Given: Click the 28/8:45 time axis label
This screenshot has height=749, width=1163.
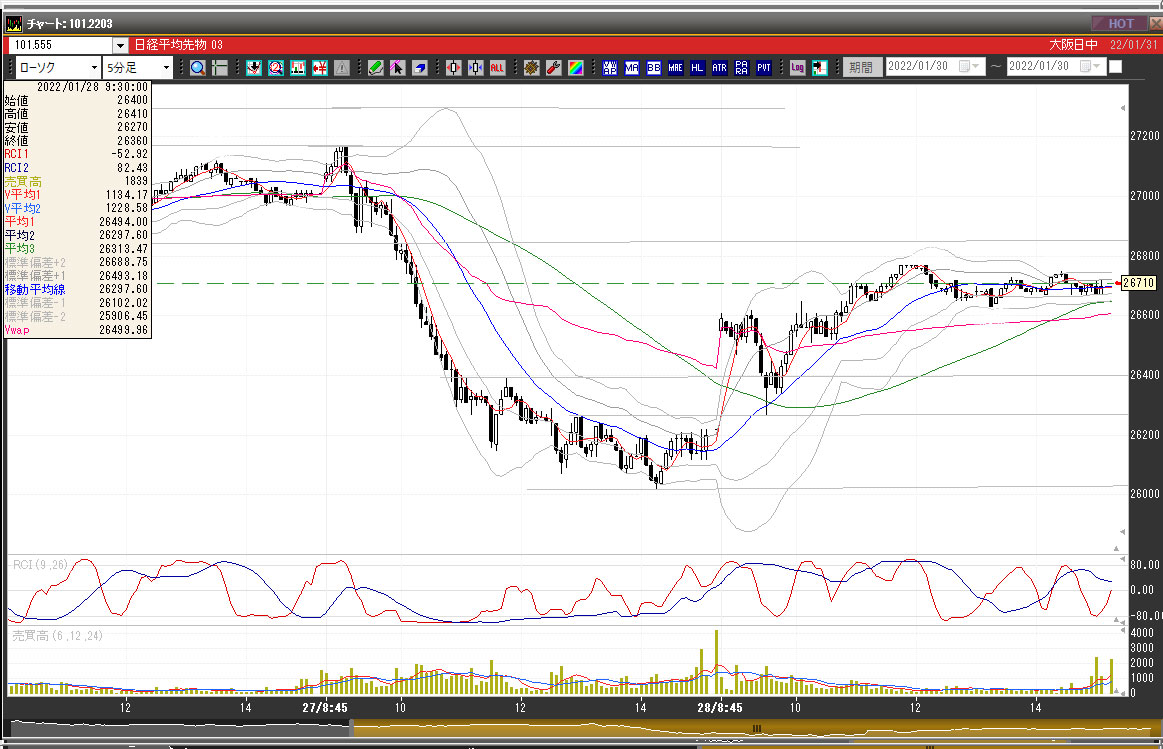Looking at the screenshot, I should point(719,707).
